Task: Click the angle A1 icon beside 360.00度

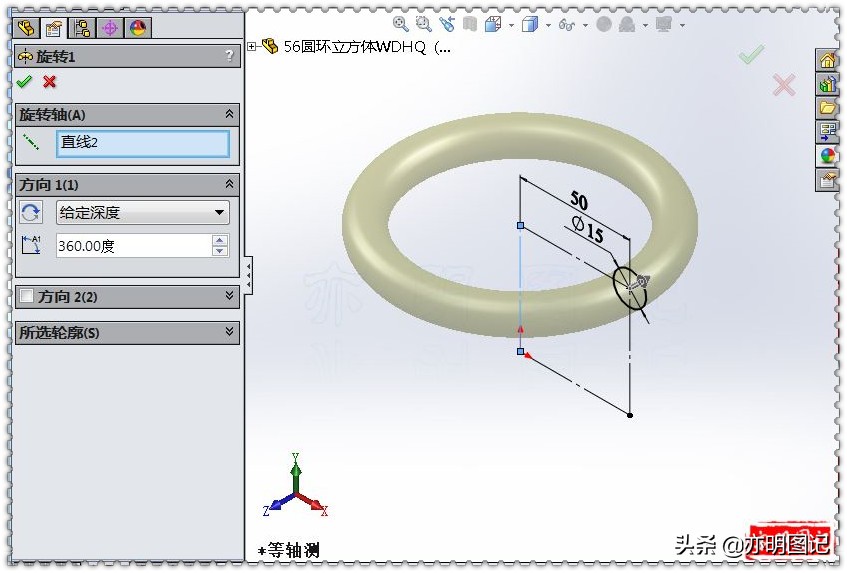Action: point(31,245)
